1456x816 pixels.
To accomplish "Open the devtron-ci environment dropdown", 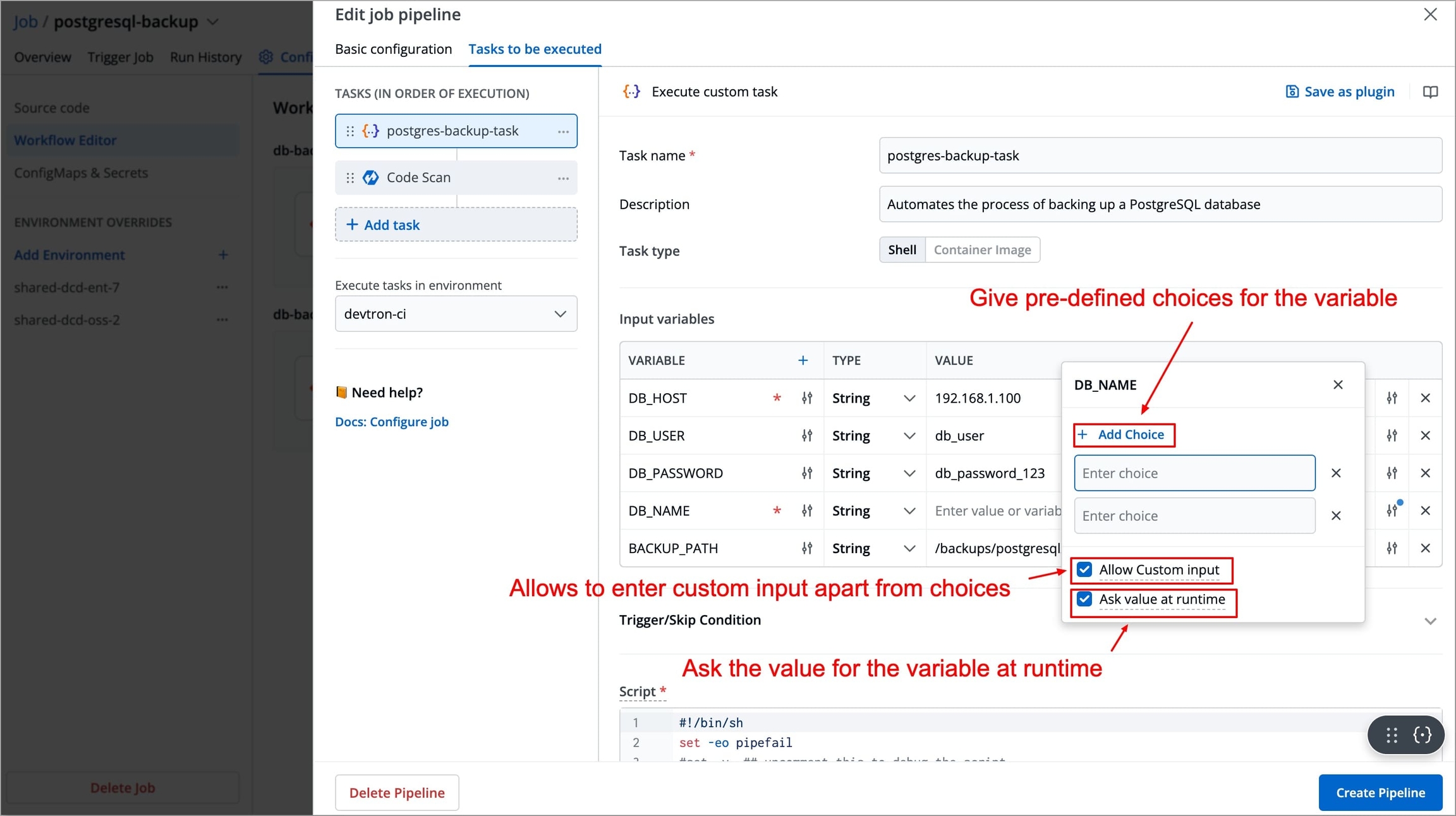I will (x=456, y=314).
